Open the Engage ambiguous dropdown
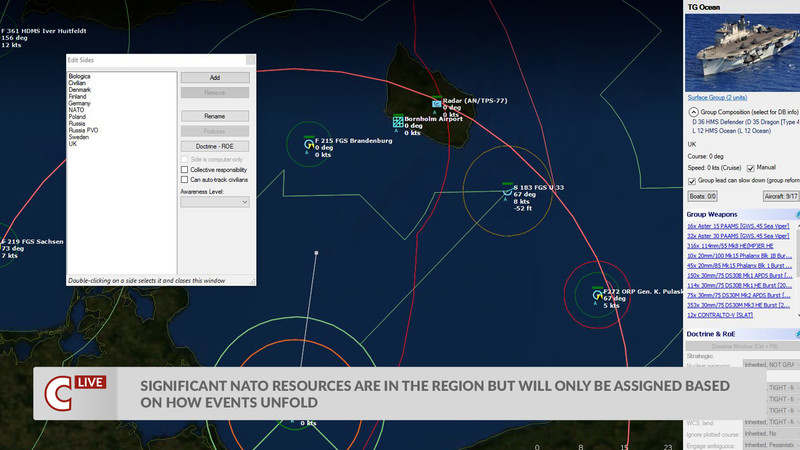800x450 pixels. [771, 445]
